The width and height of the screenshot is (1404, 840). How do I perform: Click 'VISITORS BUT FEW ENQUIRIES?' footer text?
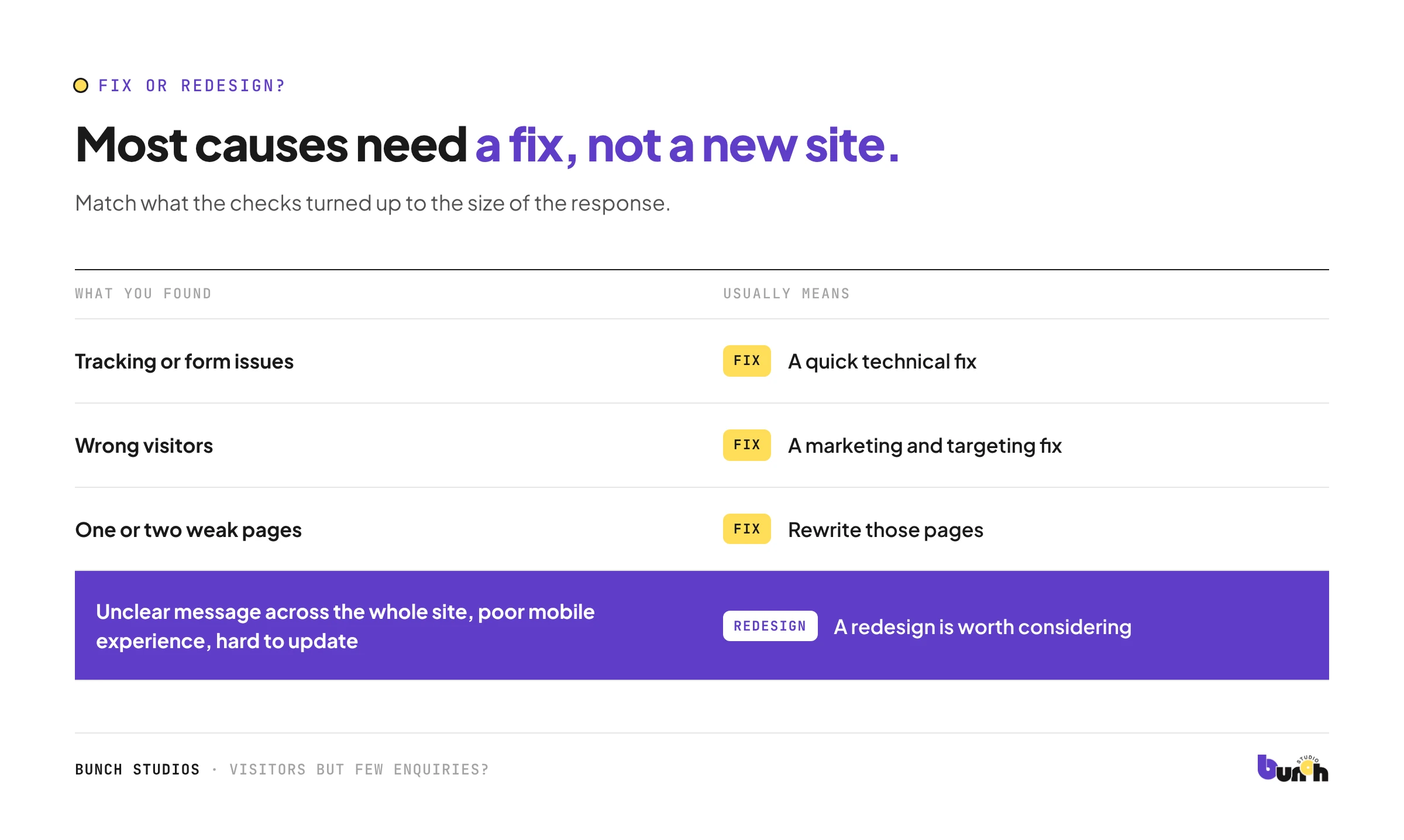[x=359, y=769]
